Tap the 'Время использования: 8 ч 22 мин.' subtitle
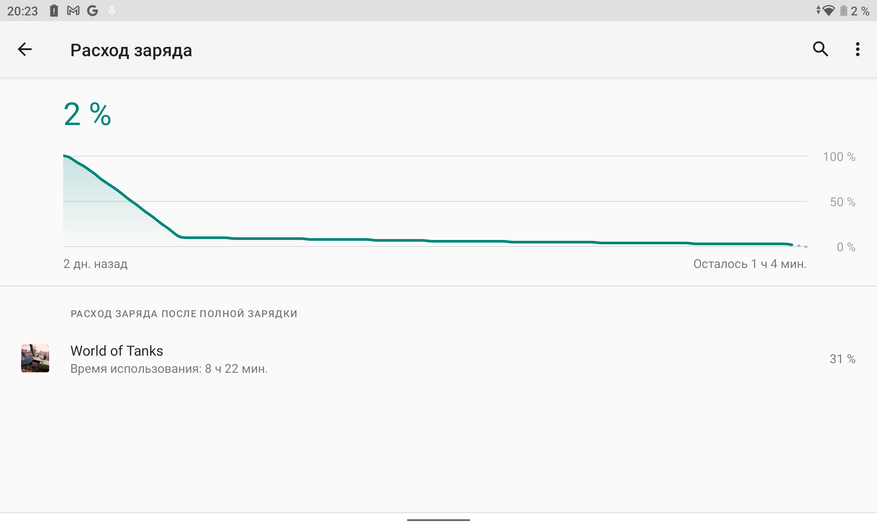877x526 pixels. point(169,369)
